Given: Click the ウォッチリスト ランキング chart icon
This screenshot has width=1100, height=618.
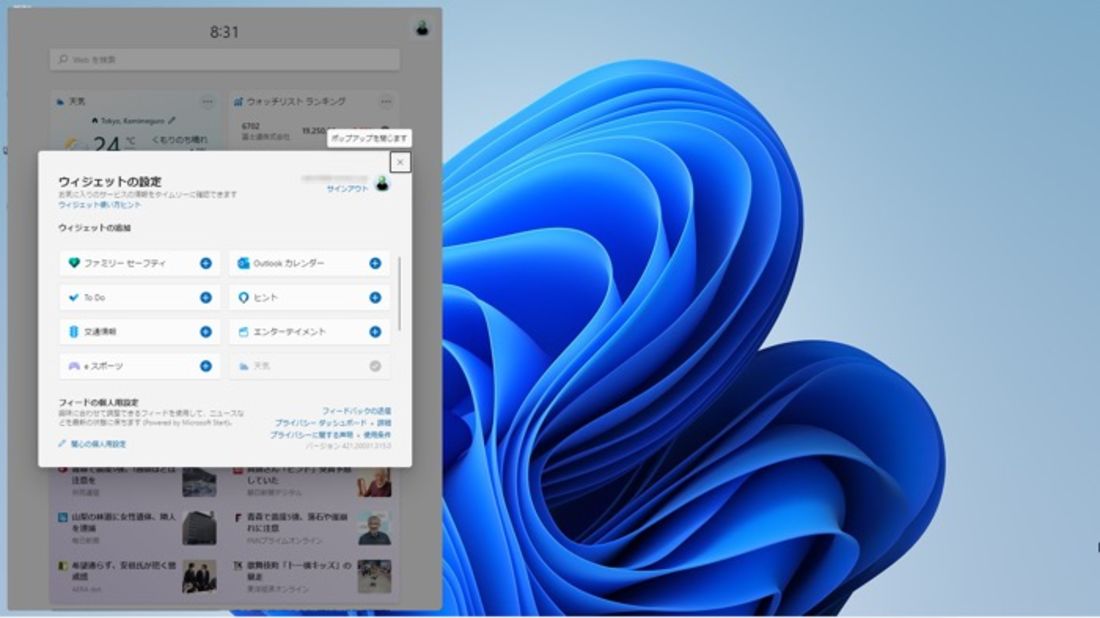Looking at the screenshot, I should pyautogui.click(x=238, y=102).
